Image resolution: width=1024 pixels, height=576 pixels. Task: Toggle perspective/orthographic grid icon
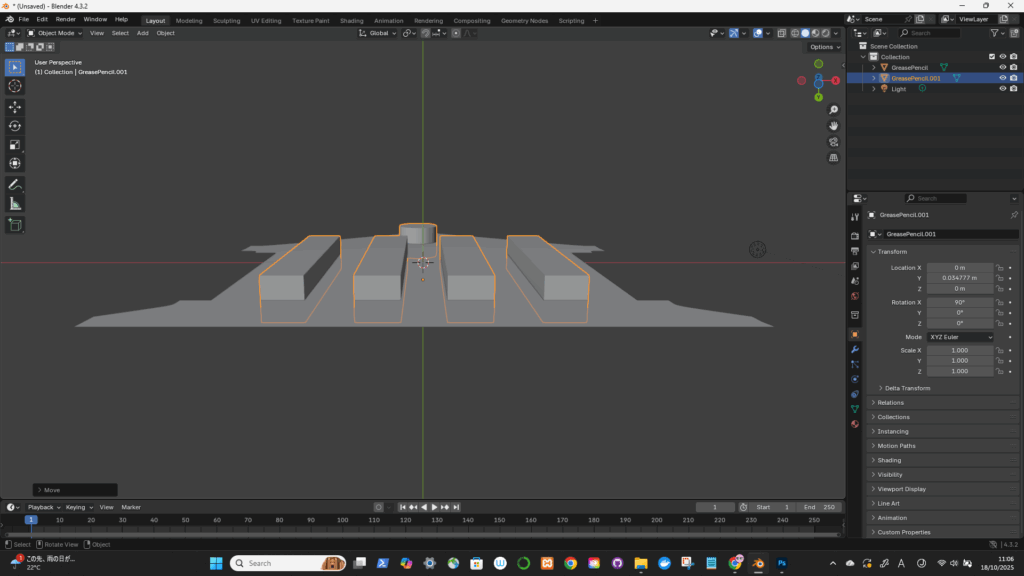(833, 158)
